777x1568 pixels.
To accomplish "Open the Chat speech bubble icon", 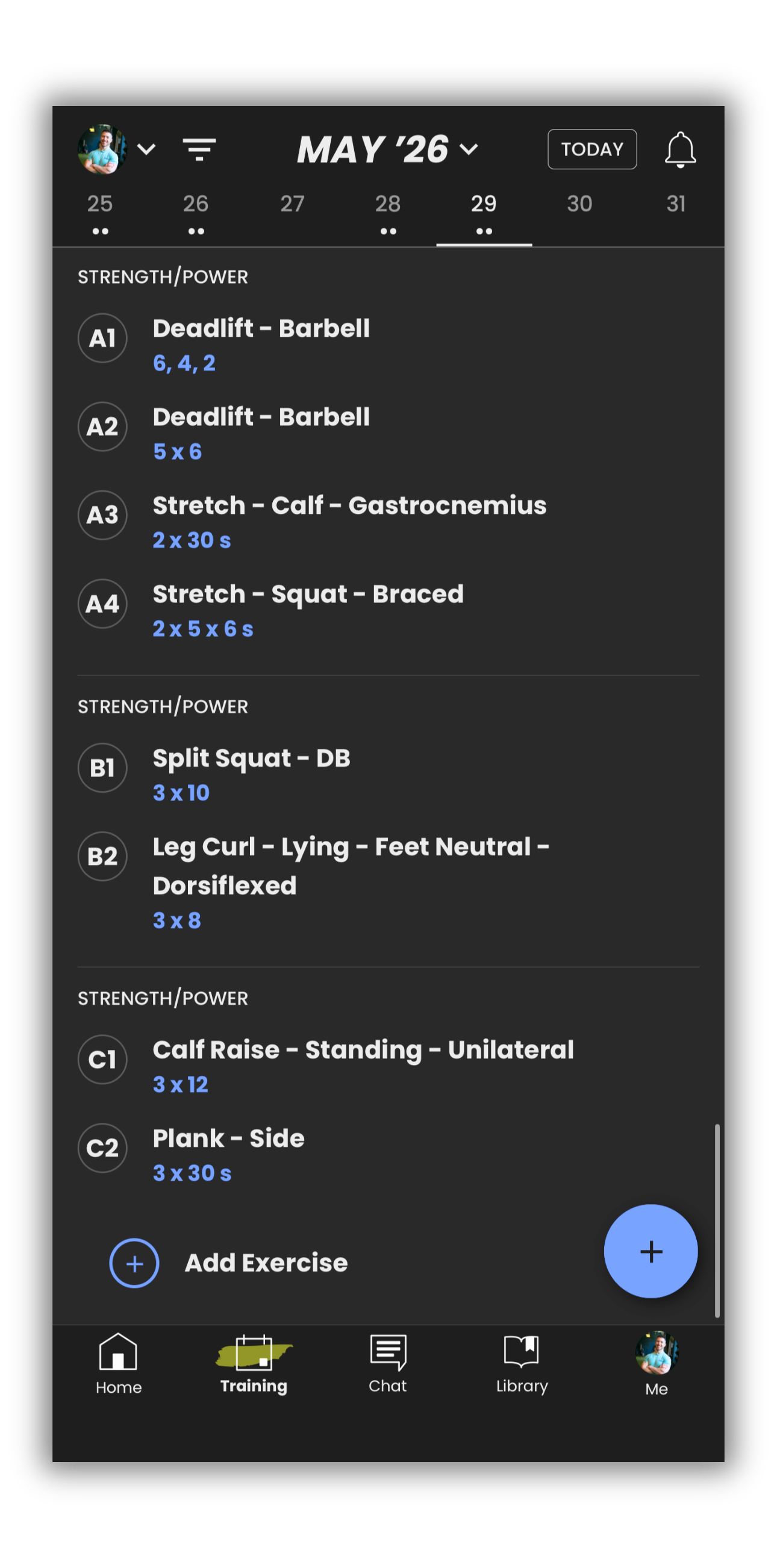I will tap(387, 1352).
